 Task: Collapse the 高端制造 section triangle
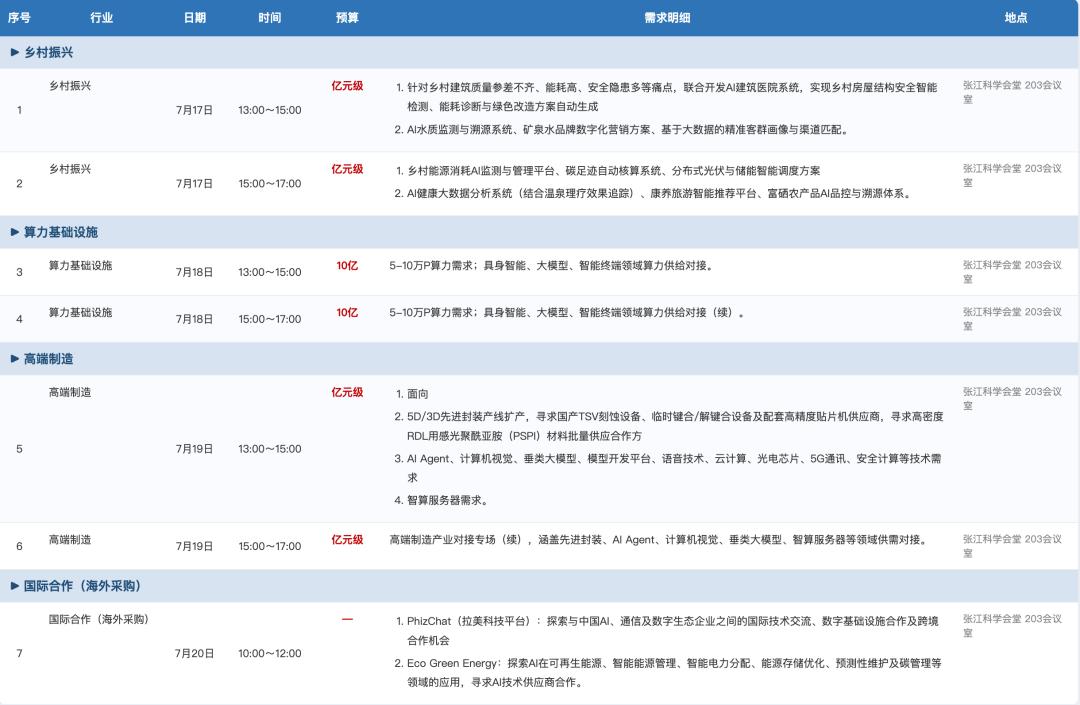point(14,359)
